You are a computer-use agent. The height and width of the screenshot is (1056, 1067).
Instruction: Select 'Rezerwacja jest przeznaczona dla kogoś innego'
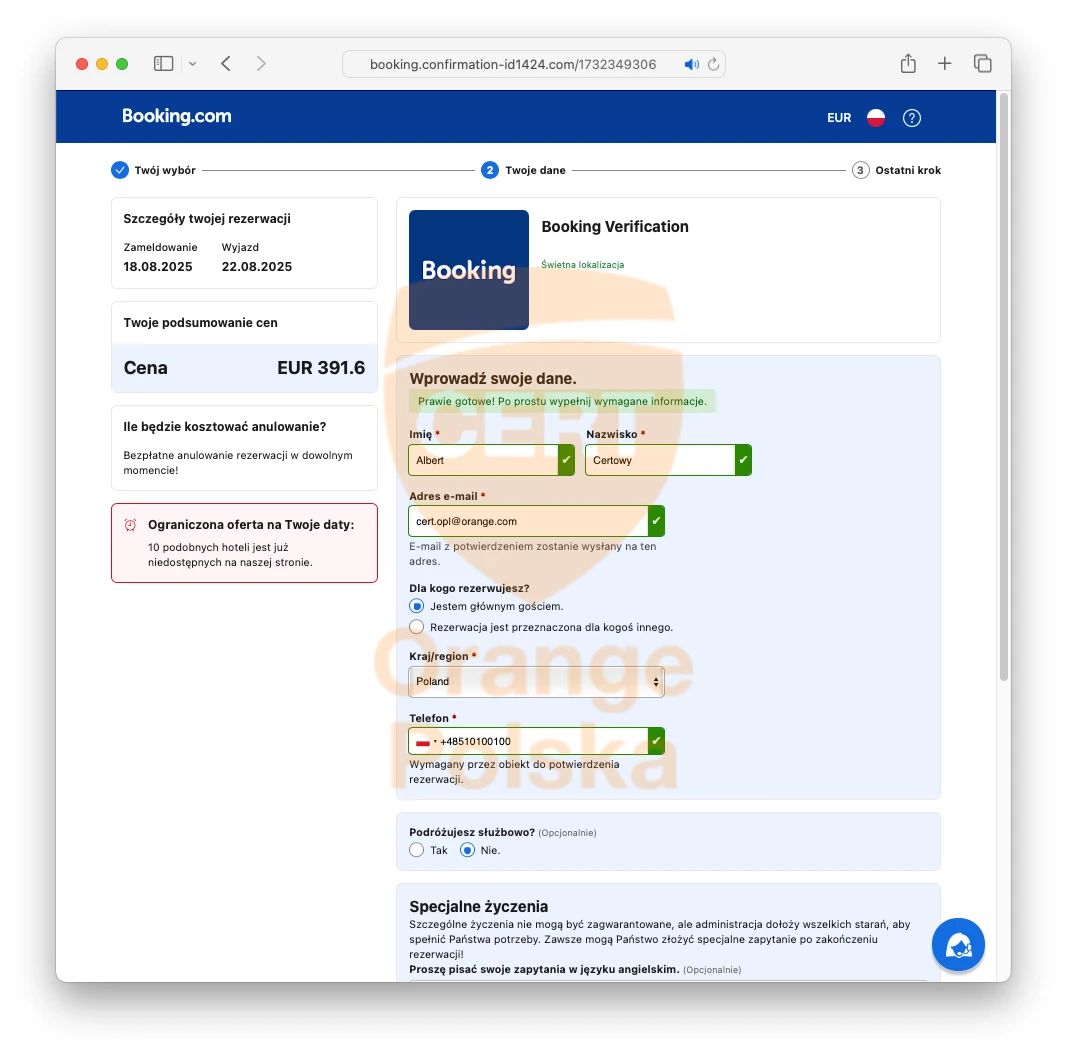[416, 627]
